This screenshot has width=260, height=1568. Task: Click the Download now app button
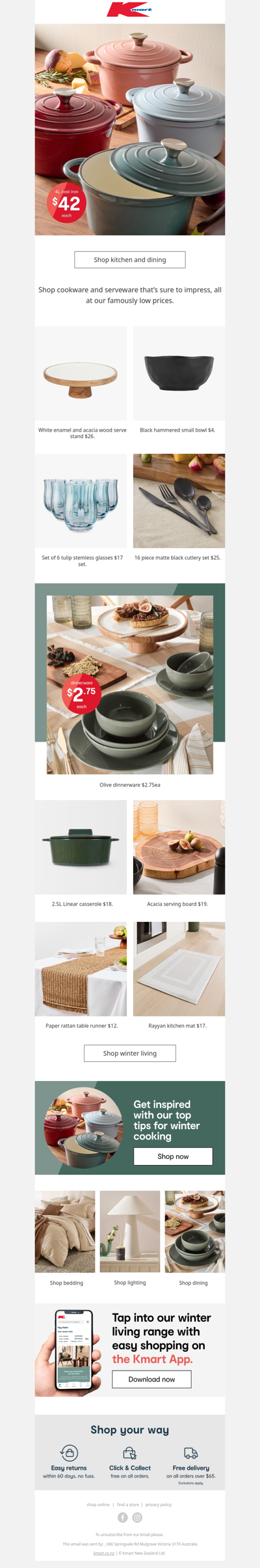(x=151, y=1379)
